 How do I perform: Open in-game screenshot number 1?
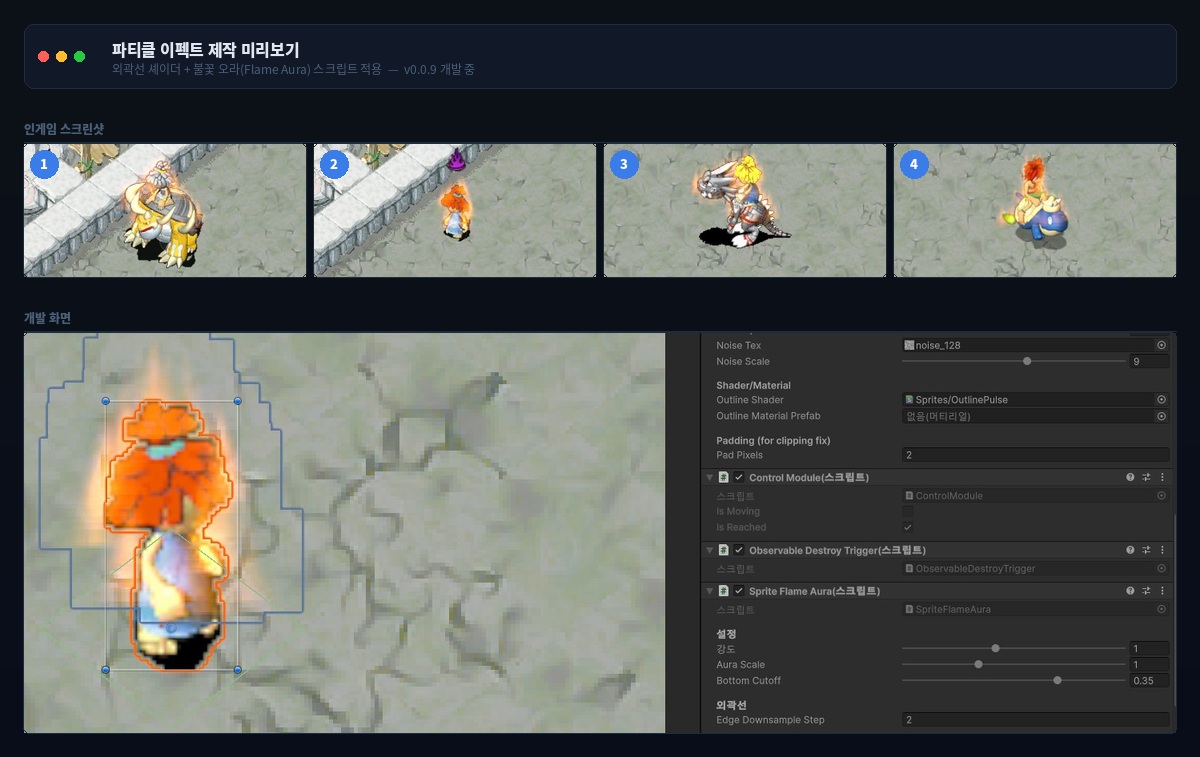pos(165,210)
